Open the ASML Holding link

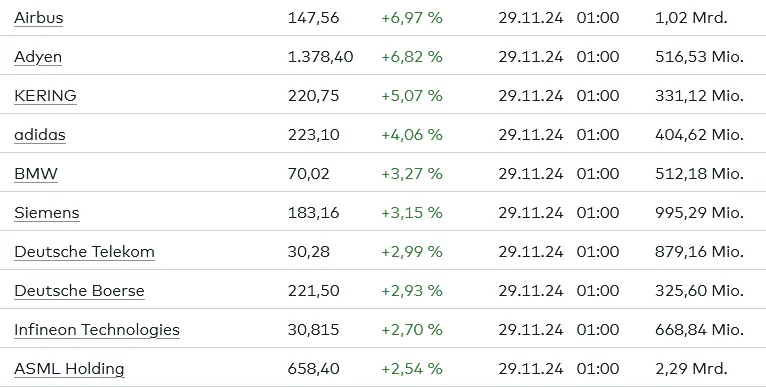[69, 368]
